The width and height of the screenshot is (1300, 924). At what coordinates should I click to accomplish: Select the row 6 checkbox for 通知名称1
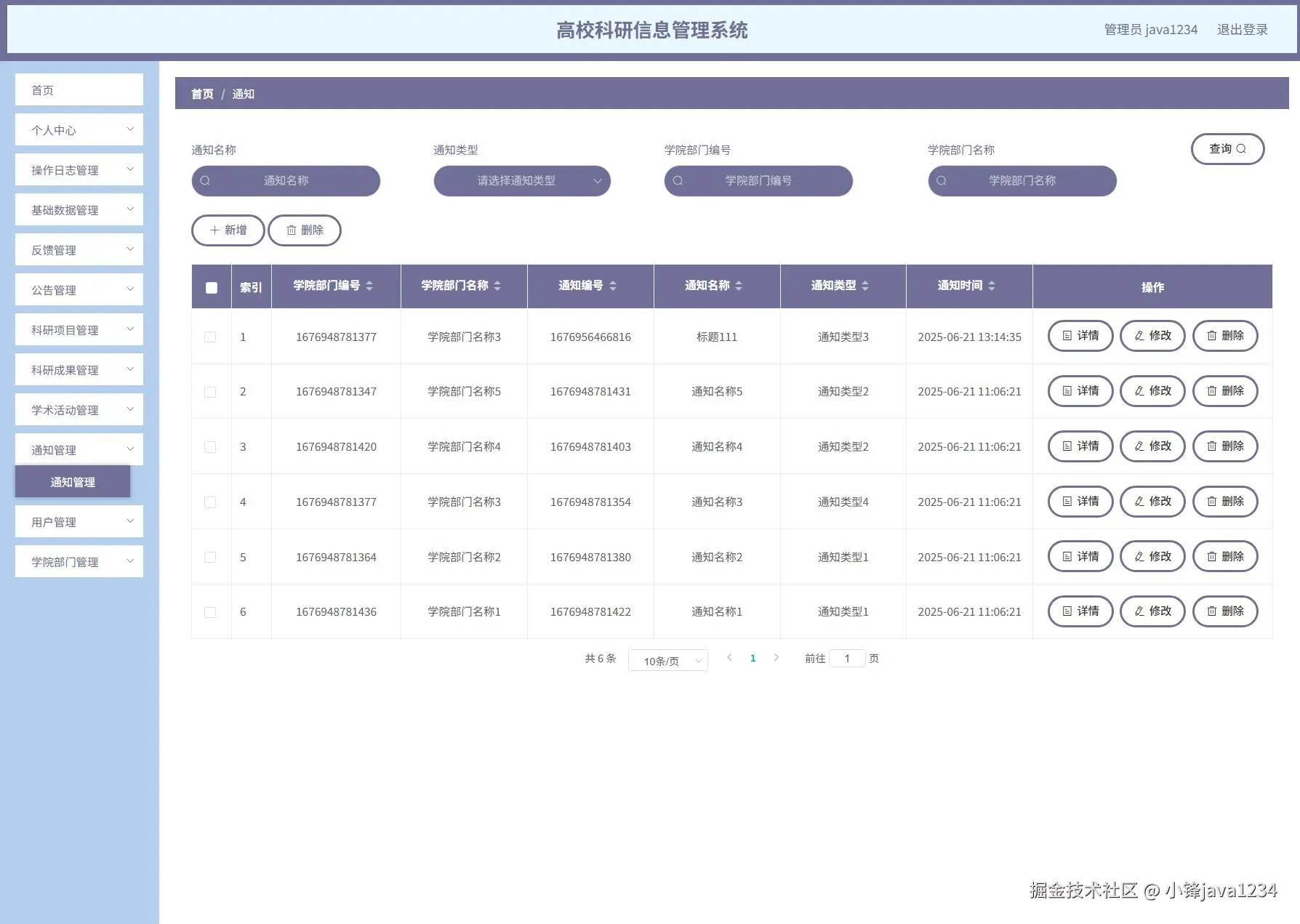(210, 612)
